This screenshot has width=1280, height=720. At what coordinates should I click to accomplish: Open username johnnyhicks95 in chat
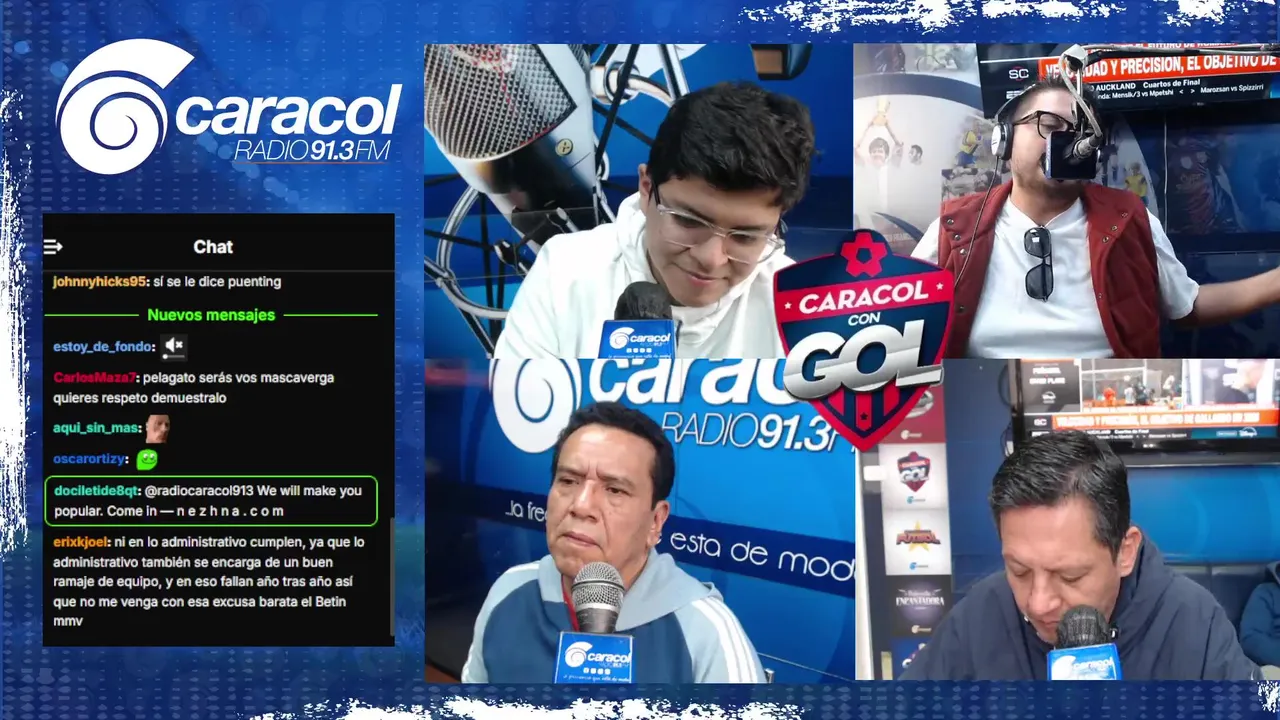tap(97, 282)
